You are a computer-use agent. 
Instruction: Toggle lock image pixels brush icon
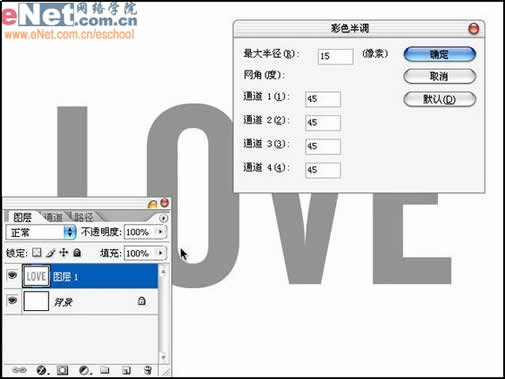pos(50,253)
